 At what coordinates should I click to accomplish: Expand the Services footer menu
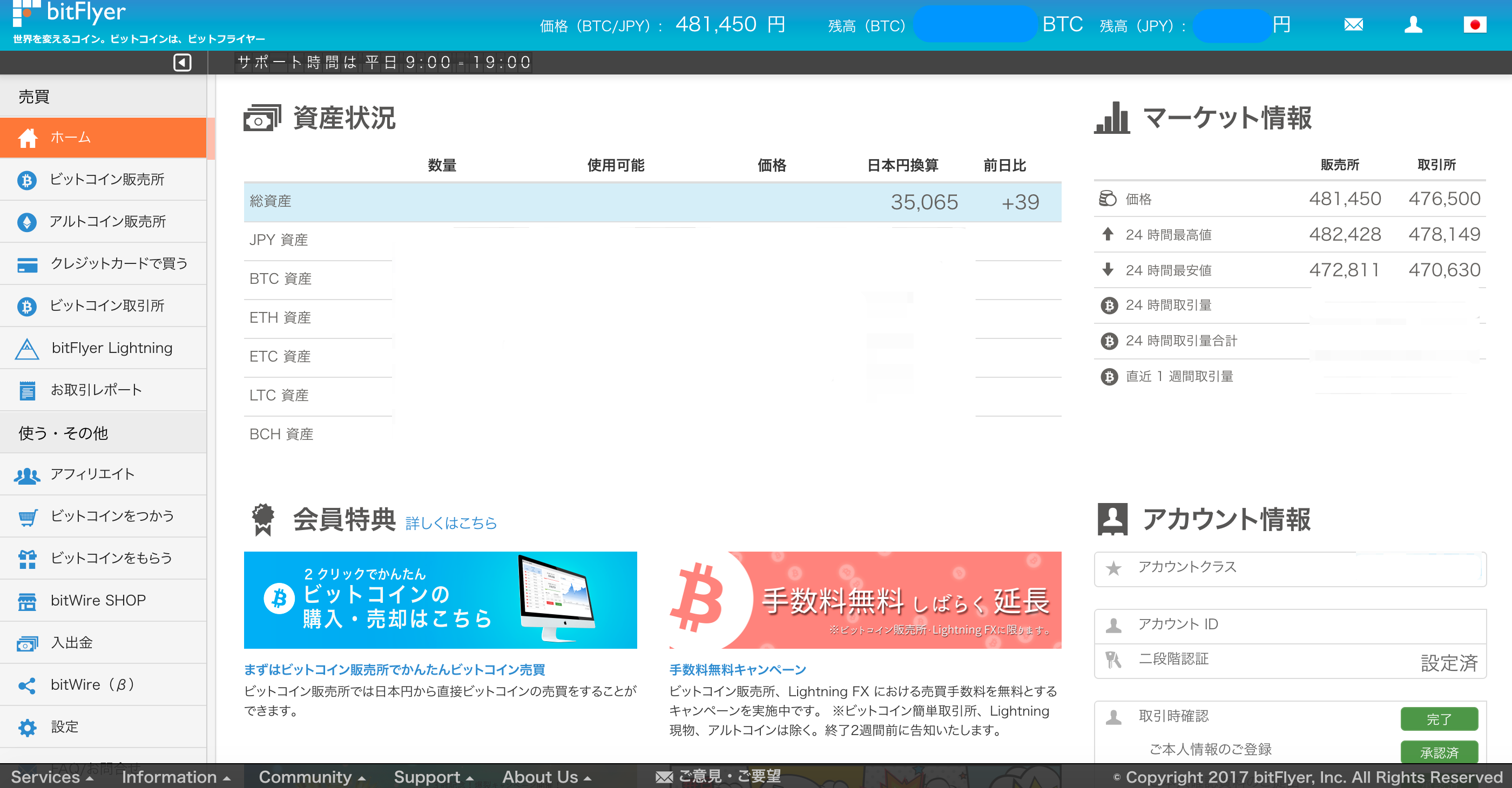[x=52, y=777]
